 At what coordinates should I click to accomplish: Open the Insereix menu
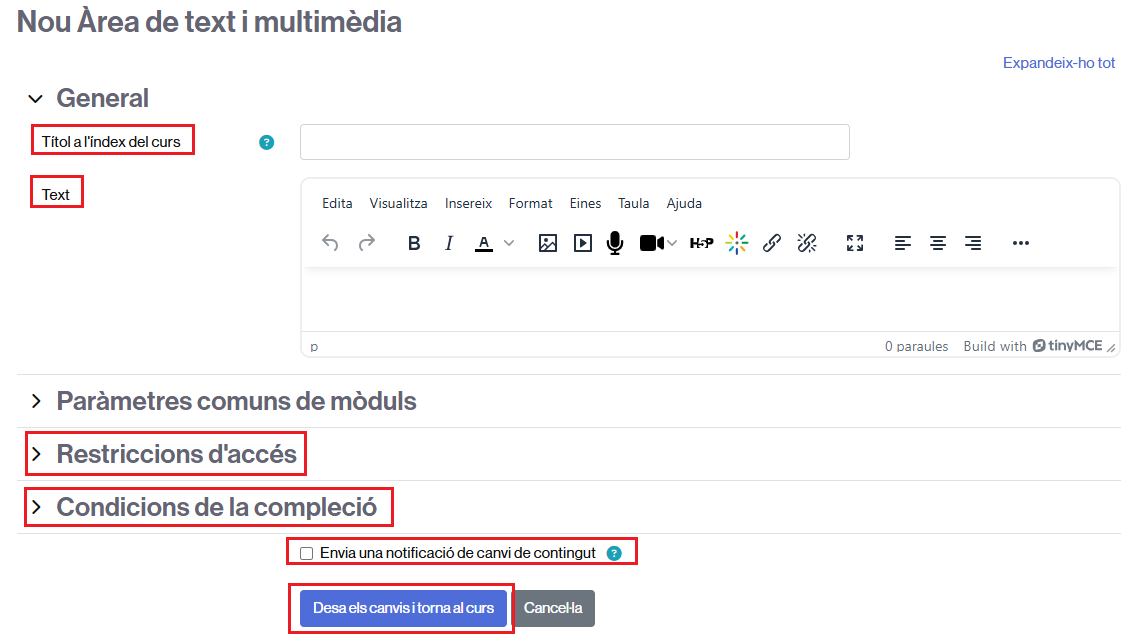[468, 203]
